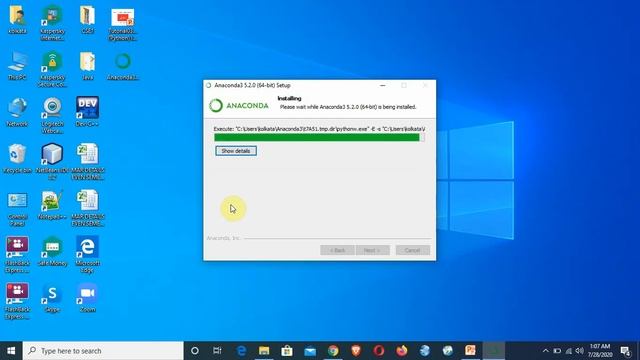The height and width of the screenshot is (360, 640).
Task: Select the Tutorial PowerPoint file on desktop
Action: point(122,23)
